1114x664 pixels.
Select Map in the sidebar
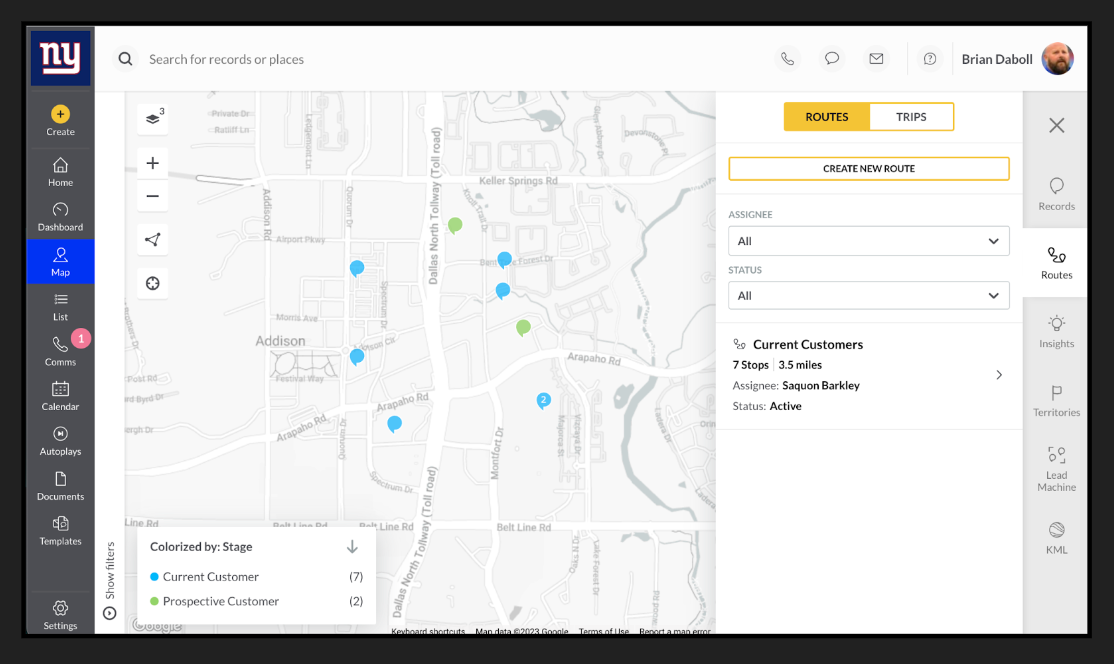tap(60, 261)
